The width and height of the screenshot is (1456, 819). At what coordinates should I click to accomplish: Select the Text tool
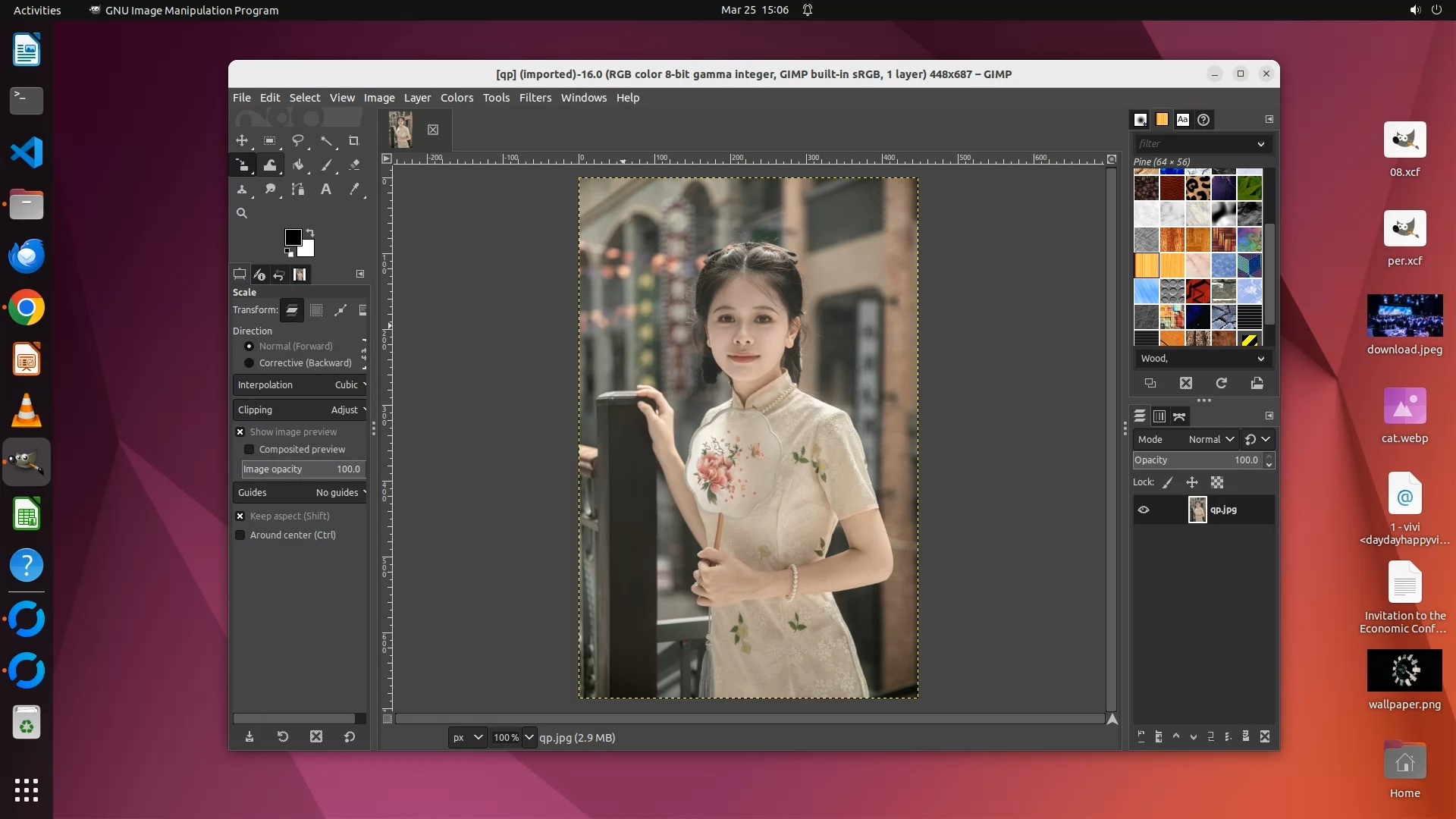[326, 190]
